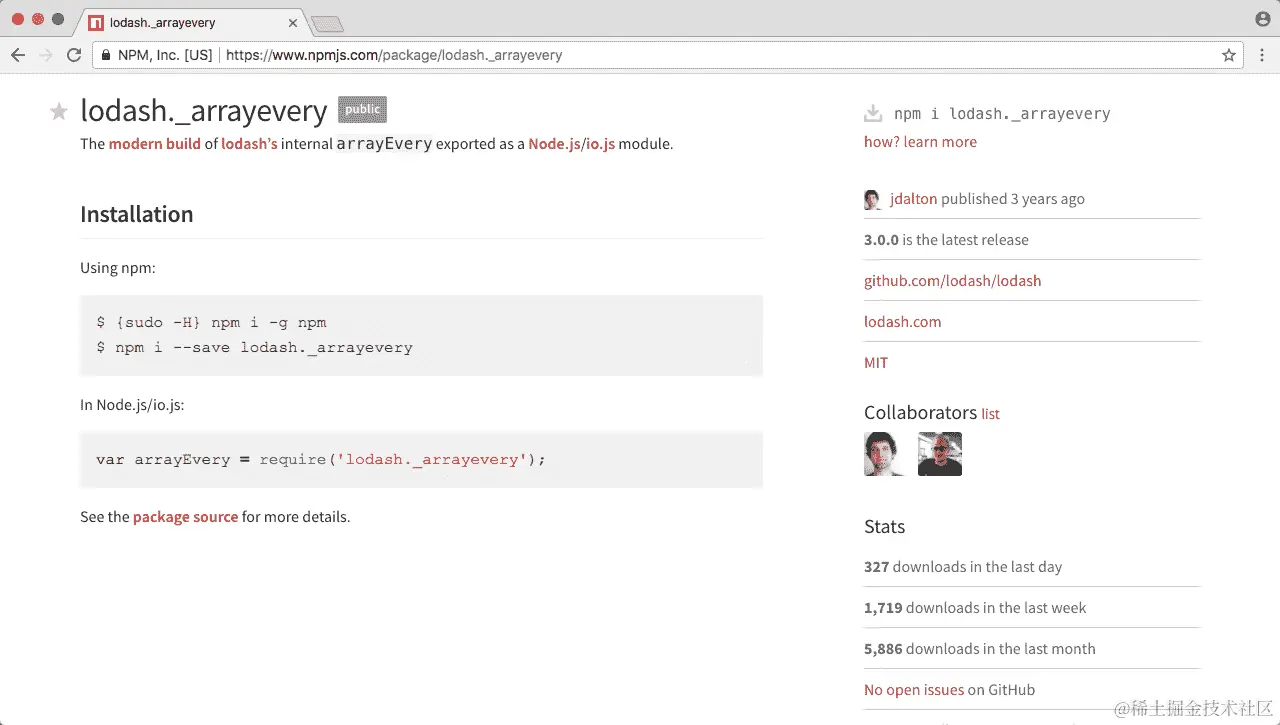Visit the lodash.com homepage link
Image resolution: width=1280 pixels, height=725 pixels.
[902, 322]
